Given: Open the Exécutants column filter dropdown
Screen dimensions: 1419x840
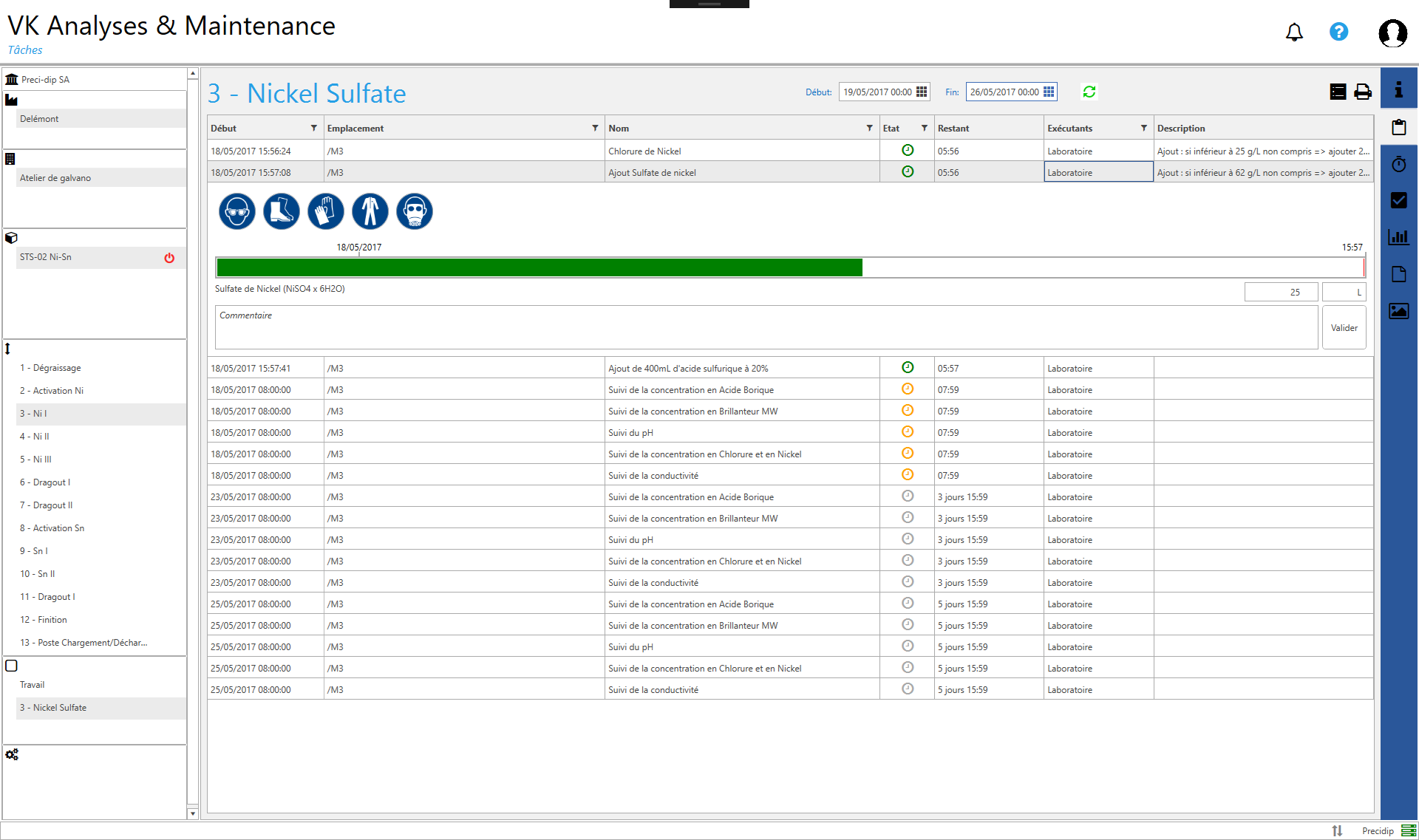Looking at the screenshot, I should [1143, 128].
